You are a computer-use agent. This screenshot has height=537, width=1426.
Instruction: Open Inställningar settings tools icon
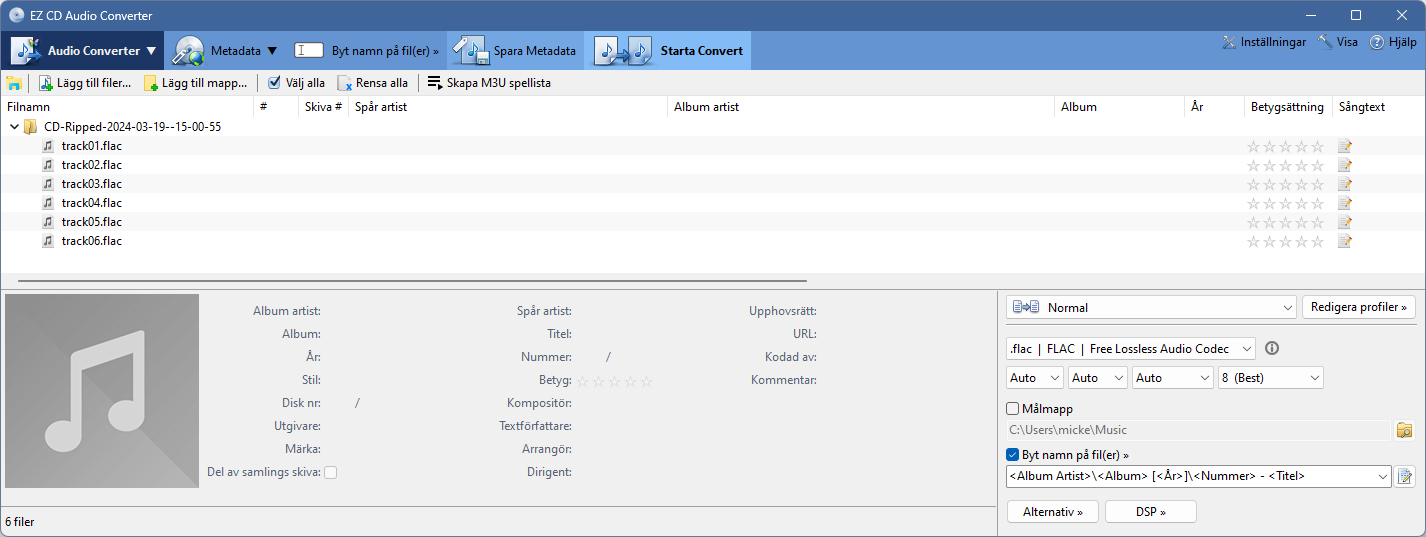1230,42
